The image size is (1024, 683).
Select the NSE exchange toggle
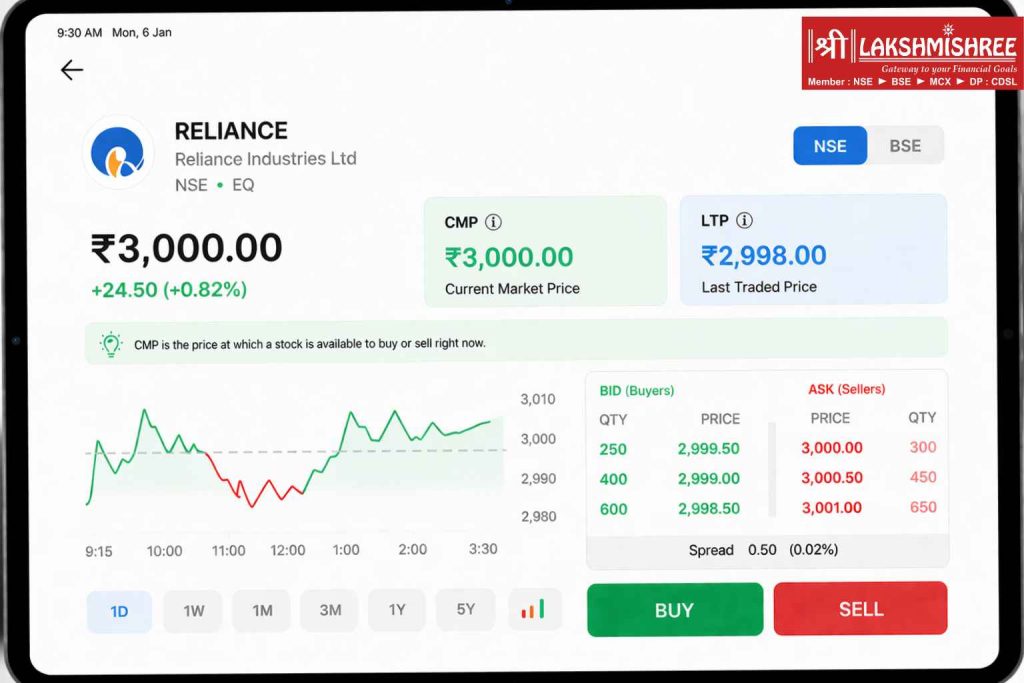[830, 146]
